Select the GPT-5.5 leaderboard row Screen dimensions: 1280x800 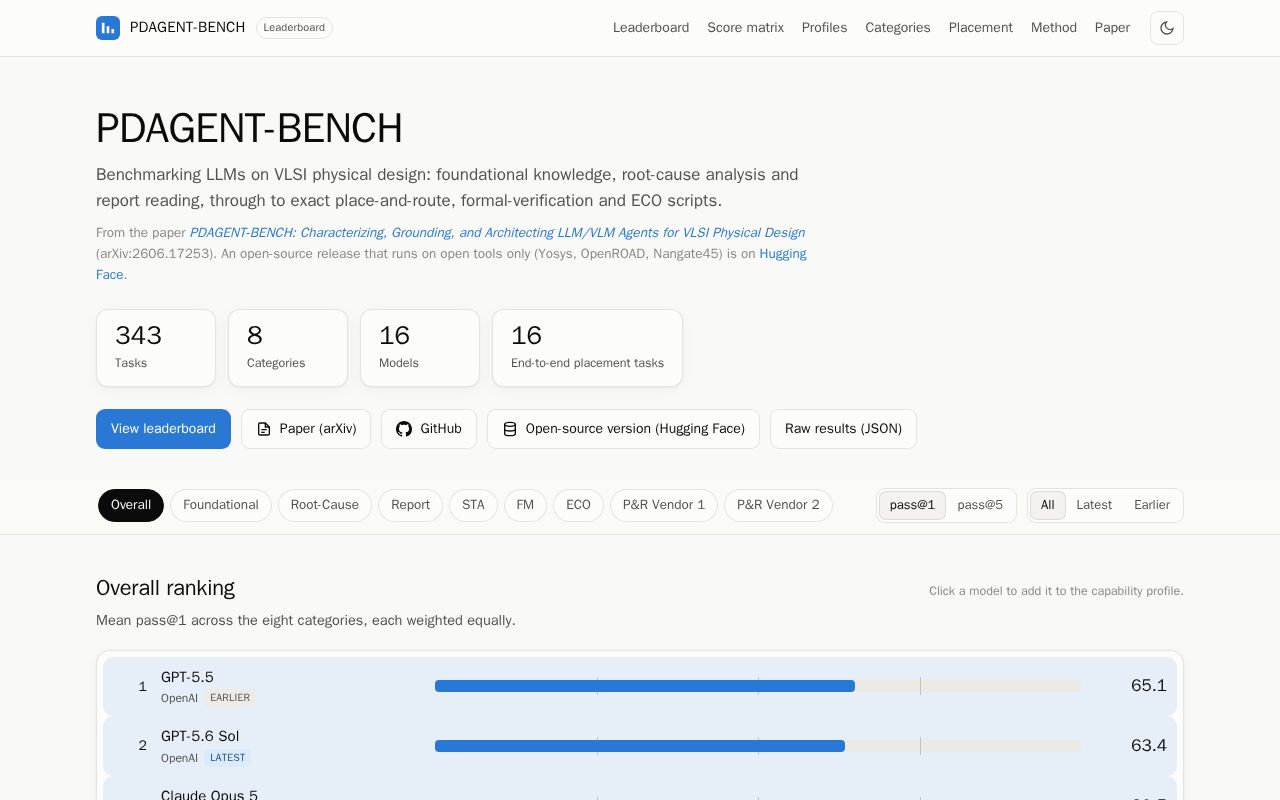pos(640,686)
